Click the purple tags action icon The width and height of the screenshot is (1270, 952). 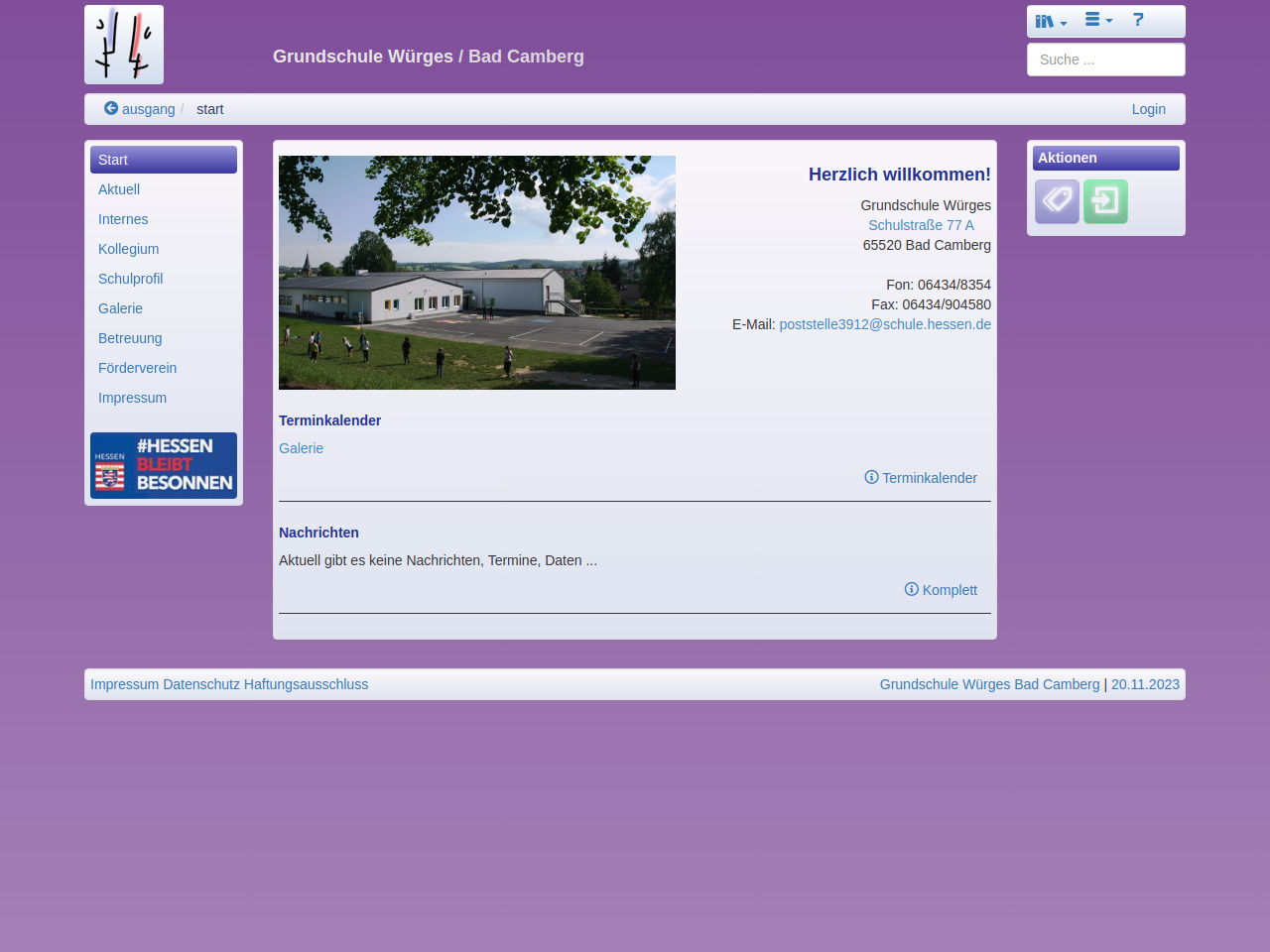coord(1057,201)
